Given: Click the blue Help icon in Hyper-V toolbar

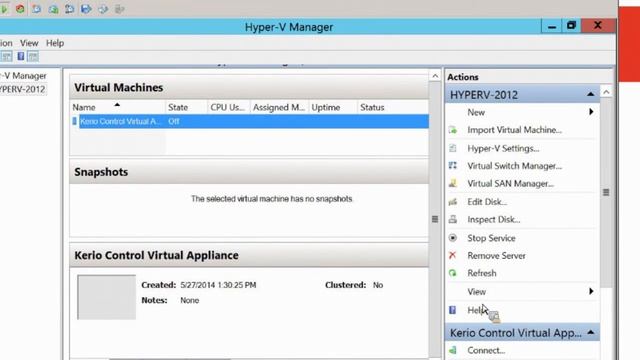Looking at the screenshot, I should pos(20,56).
